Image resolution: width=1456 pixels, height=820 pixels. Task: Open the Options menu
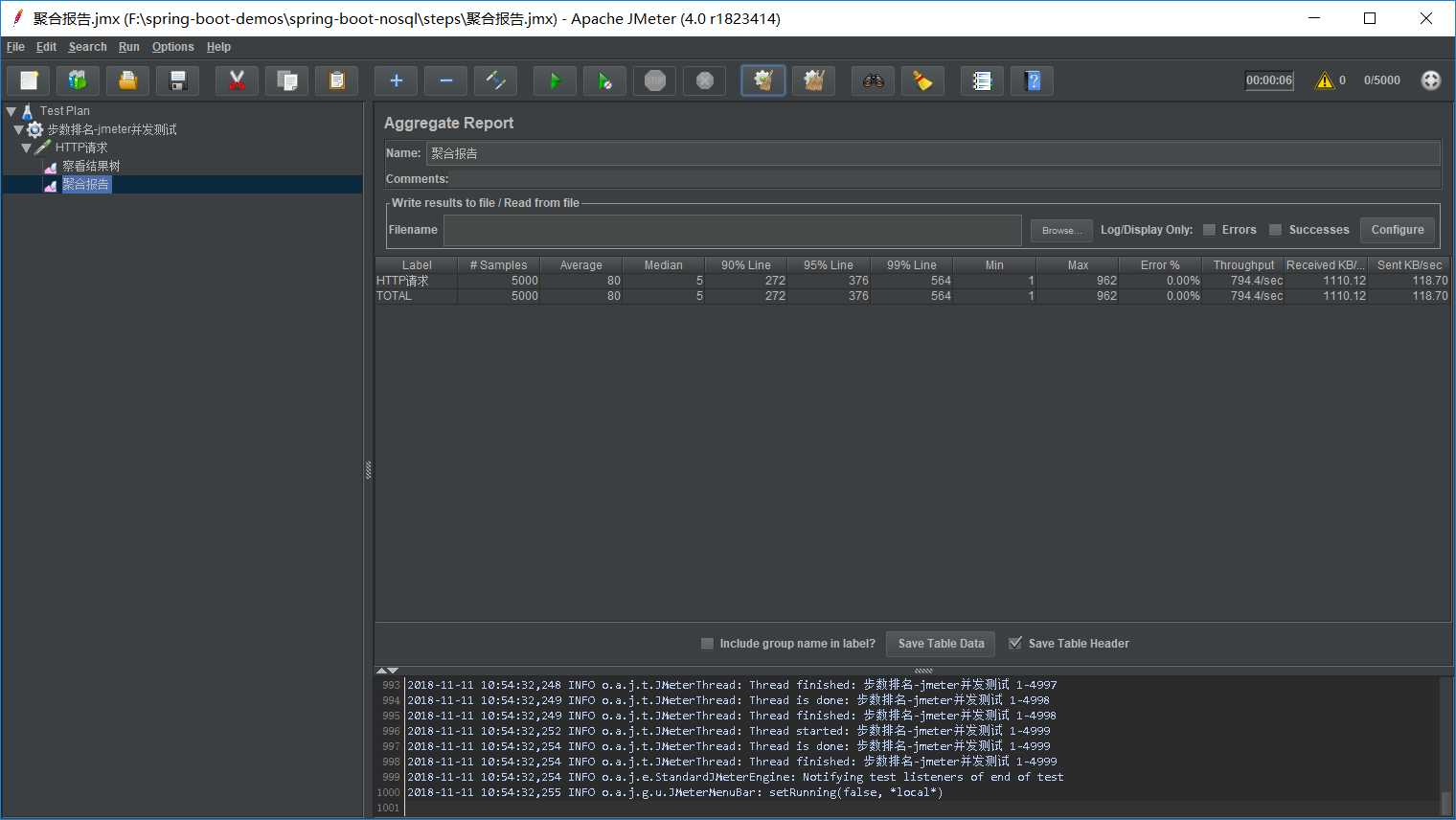point(172,47)
